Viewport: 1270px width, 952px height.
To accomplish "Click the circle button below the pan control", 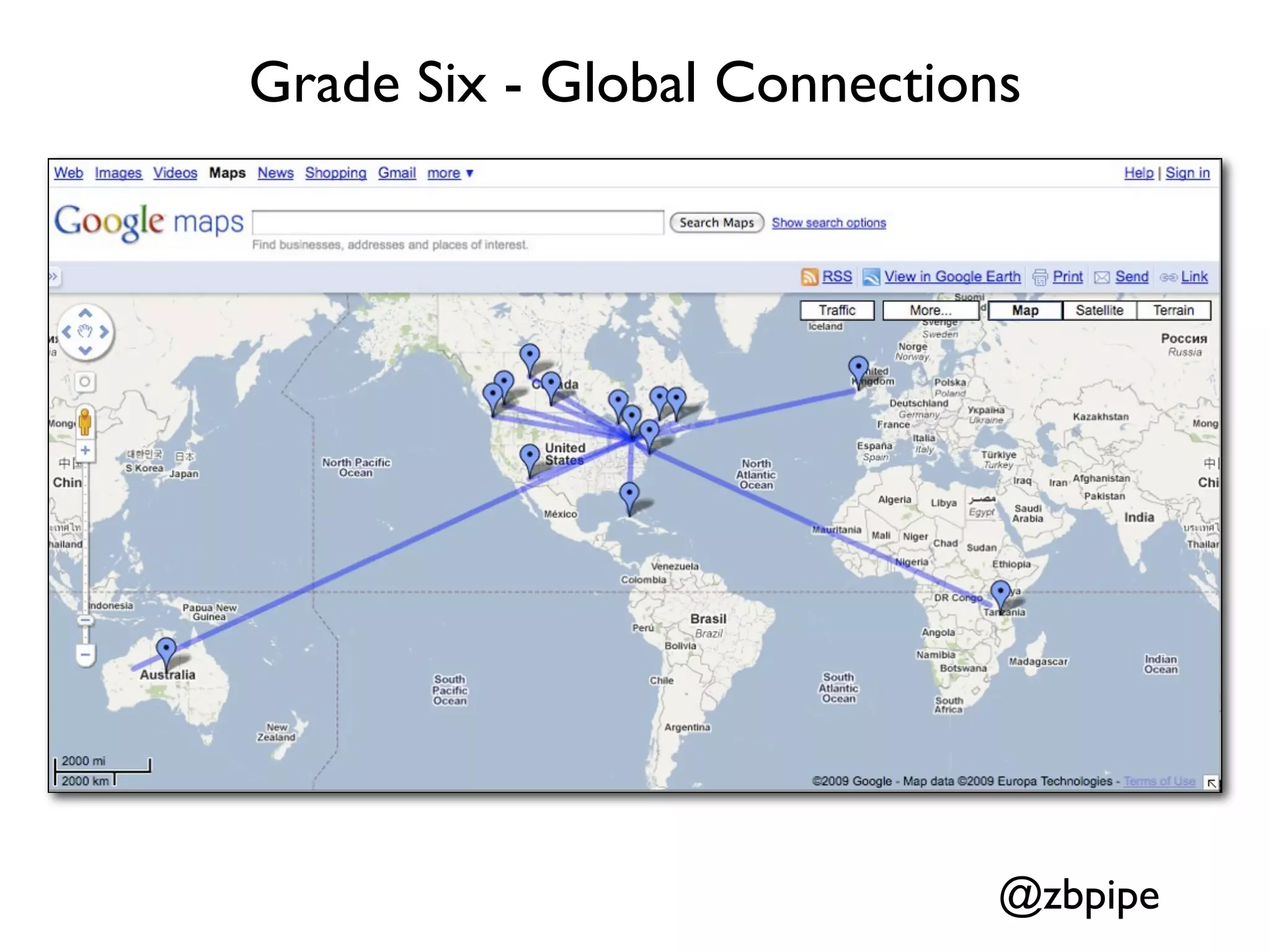I will pyautogui.click(x=85, y=382).
